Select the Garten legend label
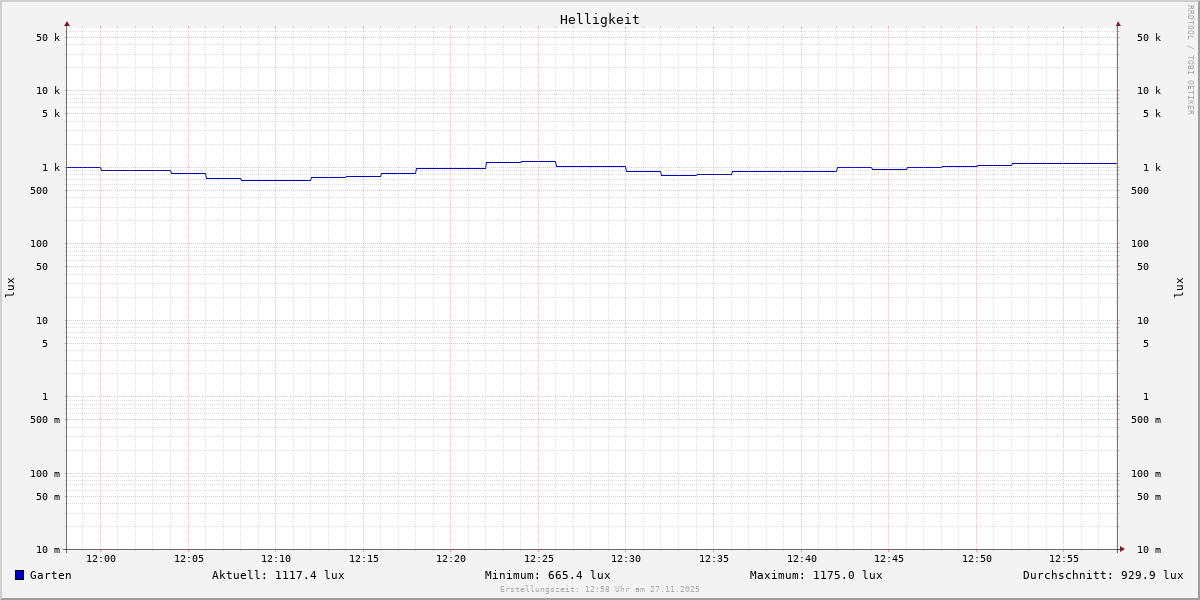Viewport: 1200px width, 600px height. 50,575
